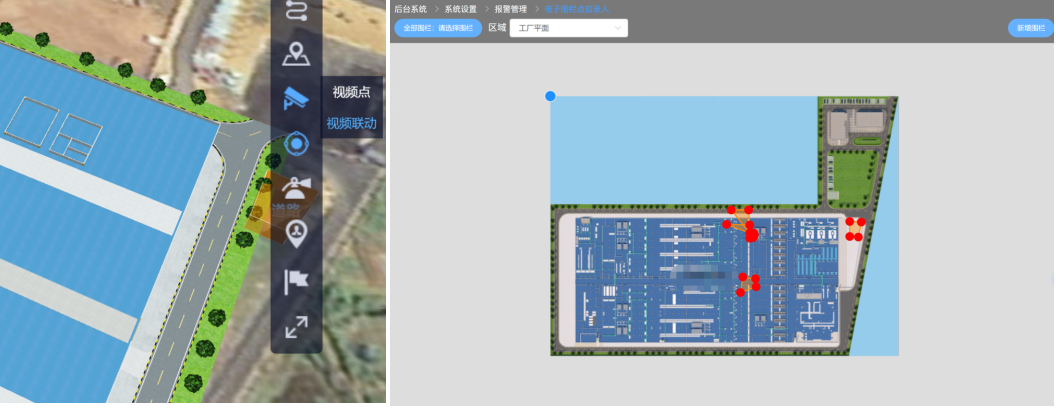Viewport: 1056px width, 408px height.
Task: Toggle fullscreen with the expand arrows icon
Action: [296, 327]
